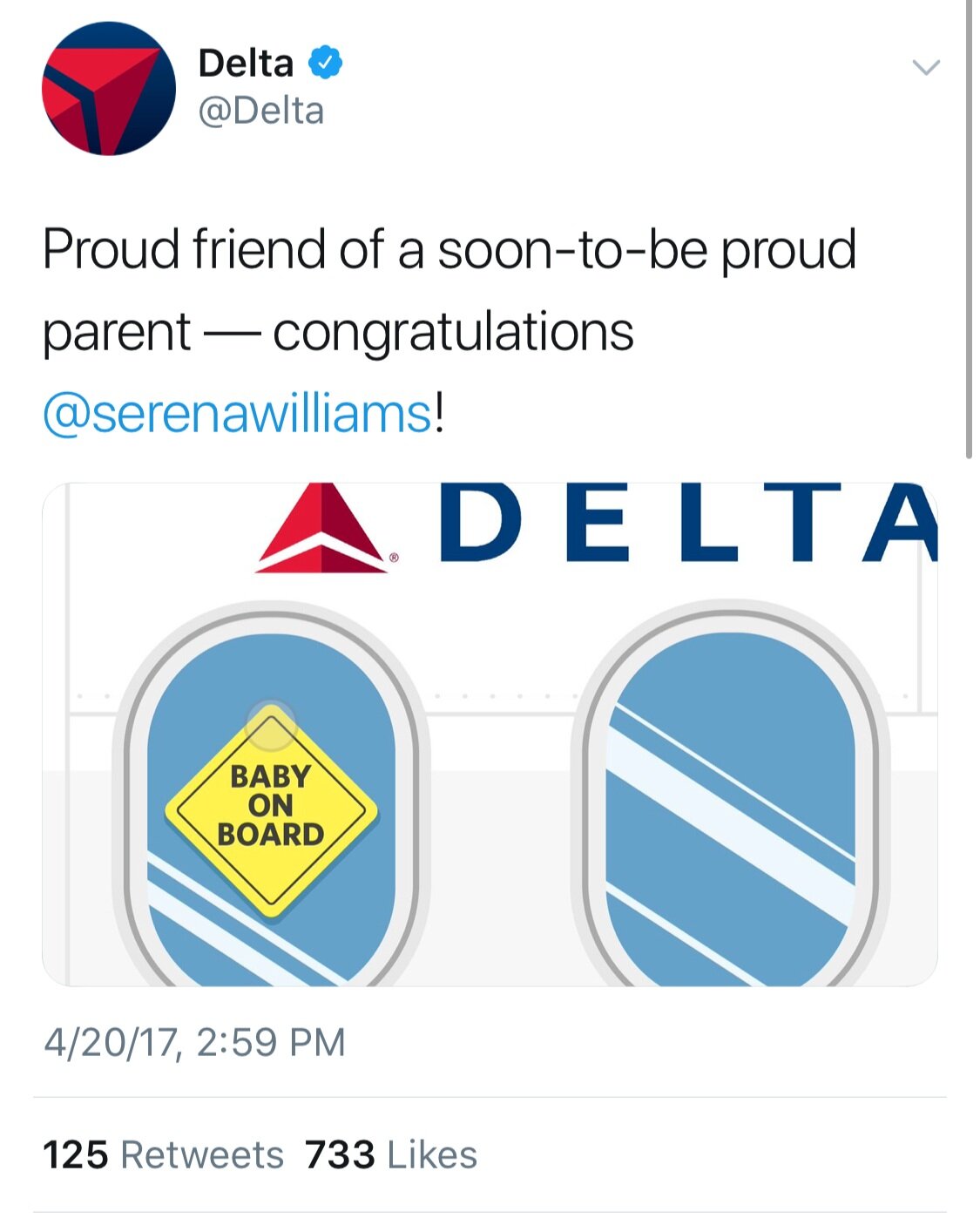This screenshot has height=1225, width=980.
Task: Open the @serenawilliams mention link
Action: coord(237,413)
